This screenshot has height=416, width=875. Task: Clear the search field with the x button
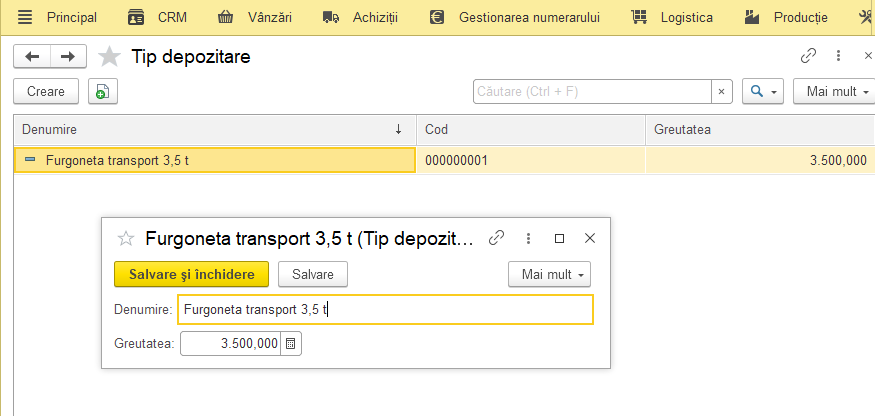tap(721, 92)
